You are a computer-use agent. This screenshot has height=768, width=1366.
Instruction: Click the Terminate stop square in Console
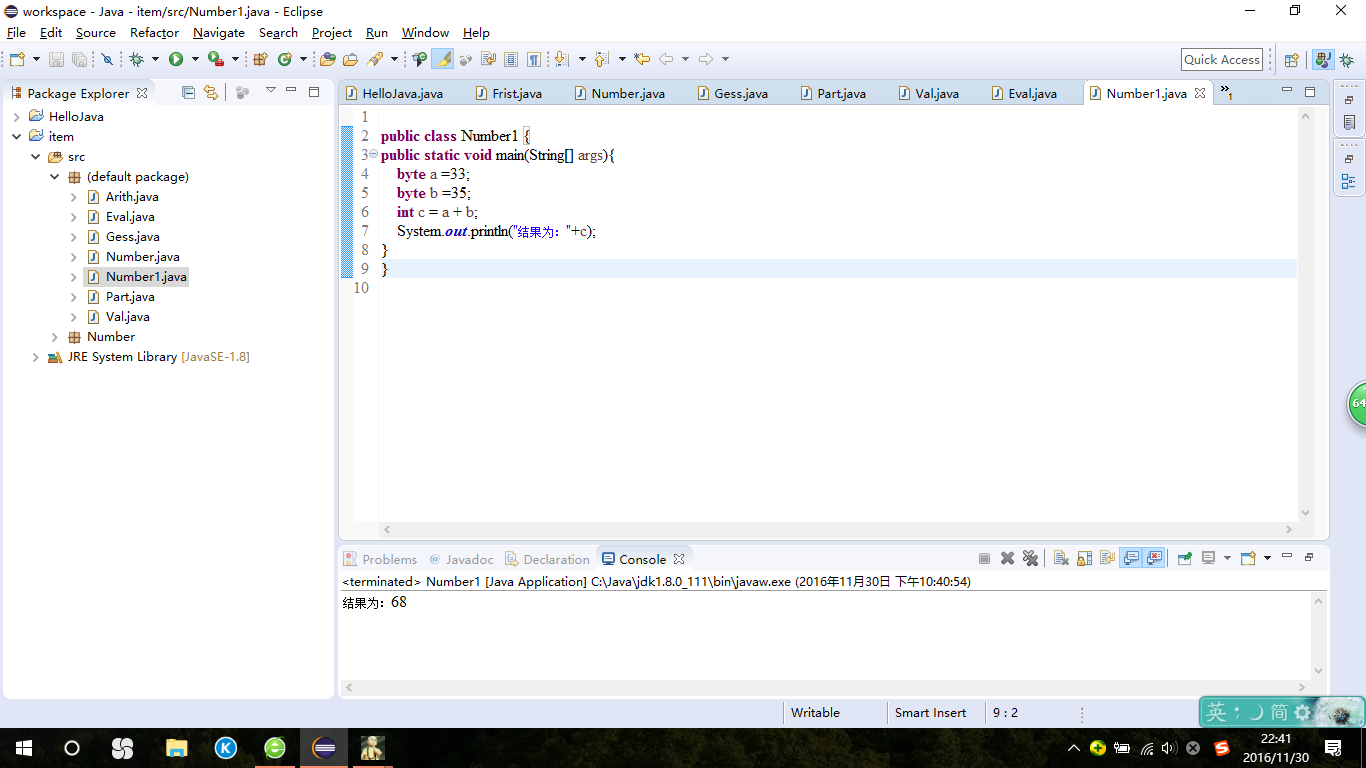coord(984,558)
